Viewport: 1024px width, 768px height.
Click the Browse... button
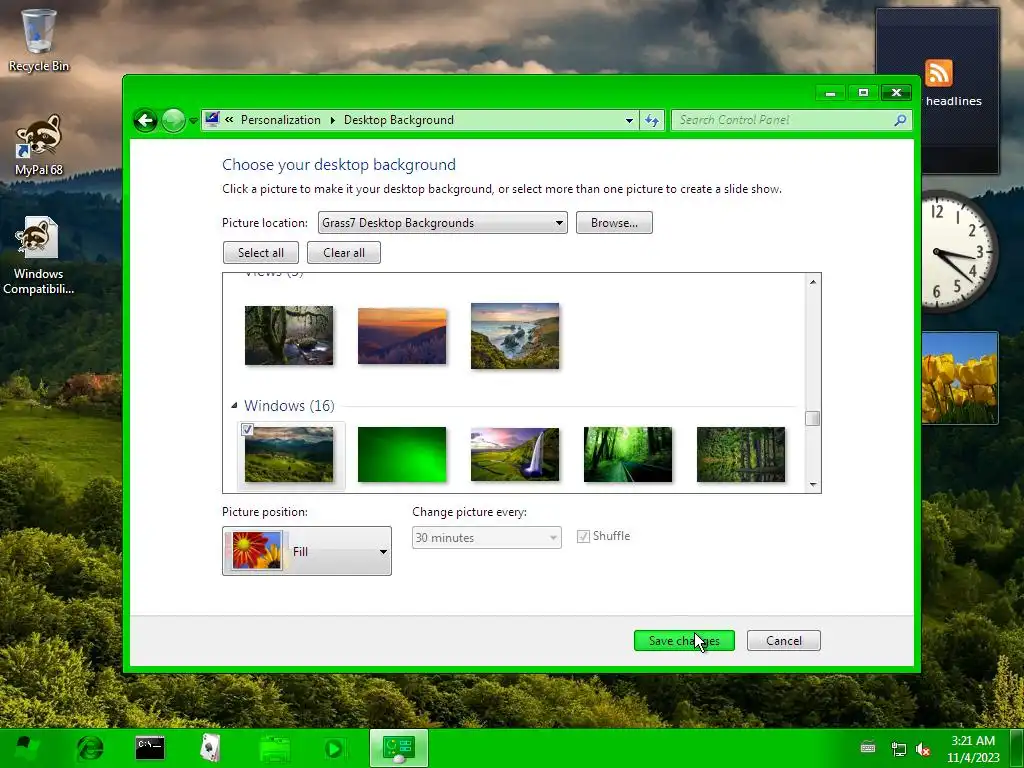coord(614,223)
